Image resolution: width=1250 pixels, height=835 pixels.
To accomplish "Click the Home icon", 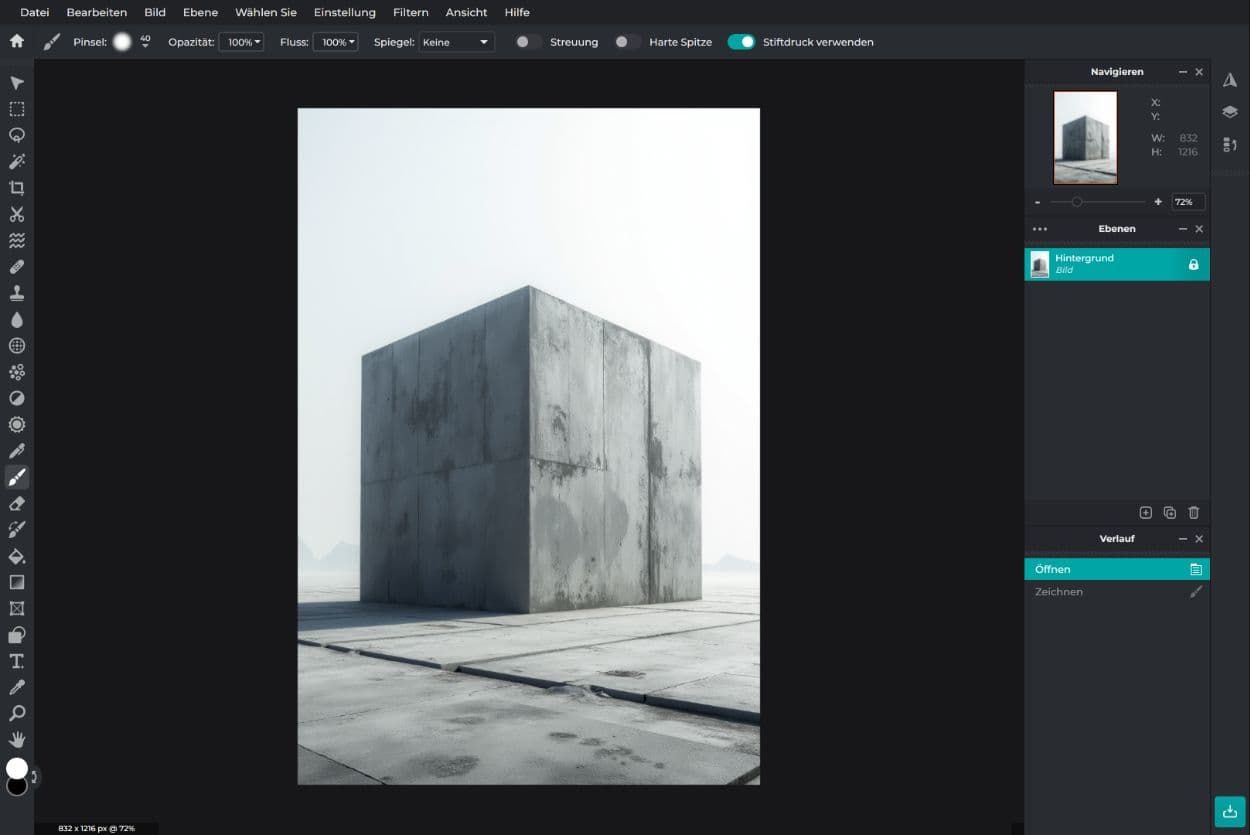I will (x=17, y=42).
